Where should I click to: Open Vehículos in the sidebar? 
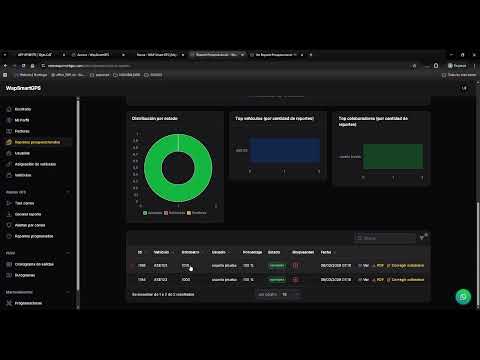click(x=23, y=175)
